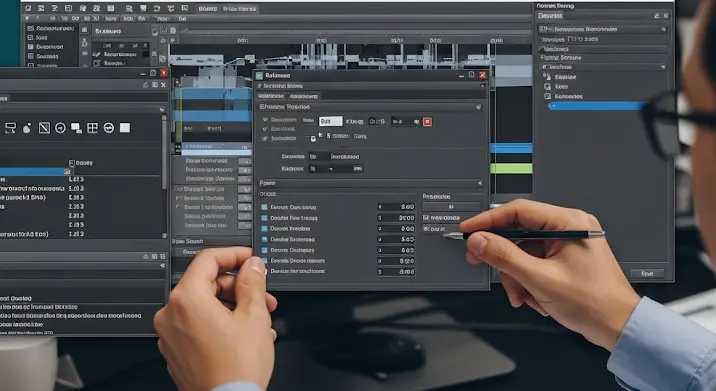Click the circle-with-center-dot icon in left window
Screen dimensions: 716x391
pos(60,128)
